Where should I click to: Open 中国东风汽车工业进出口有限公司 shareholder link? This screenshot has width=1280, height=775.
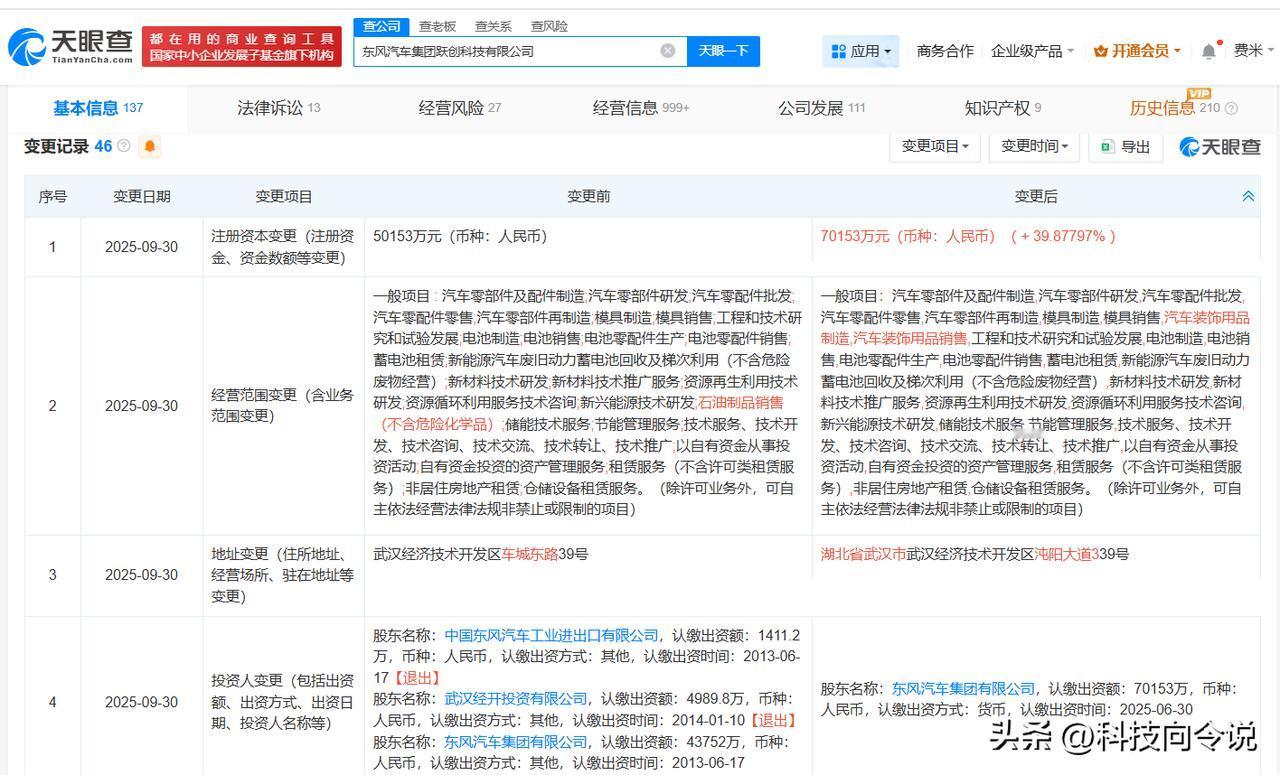click(552, 635)
